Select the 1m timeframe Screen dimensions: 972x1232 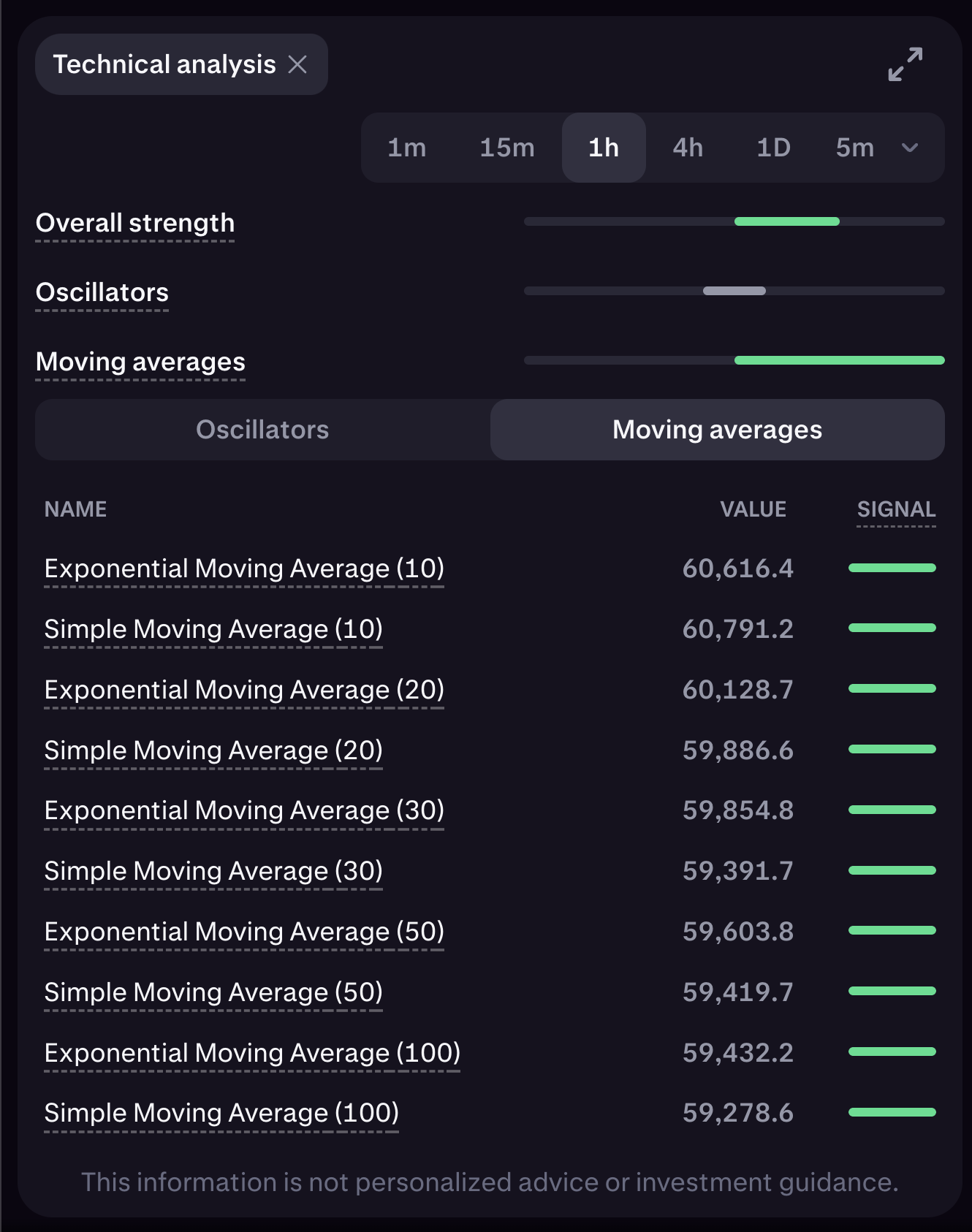406,148
